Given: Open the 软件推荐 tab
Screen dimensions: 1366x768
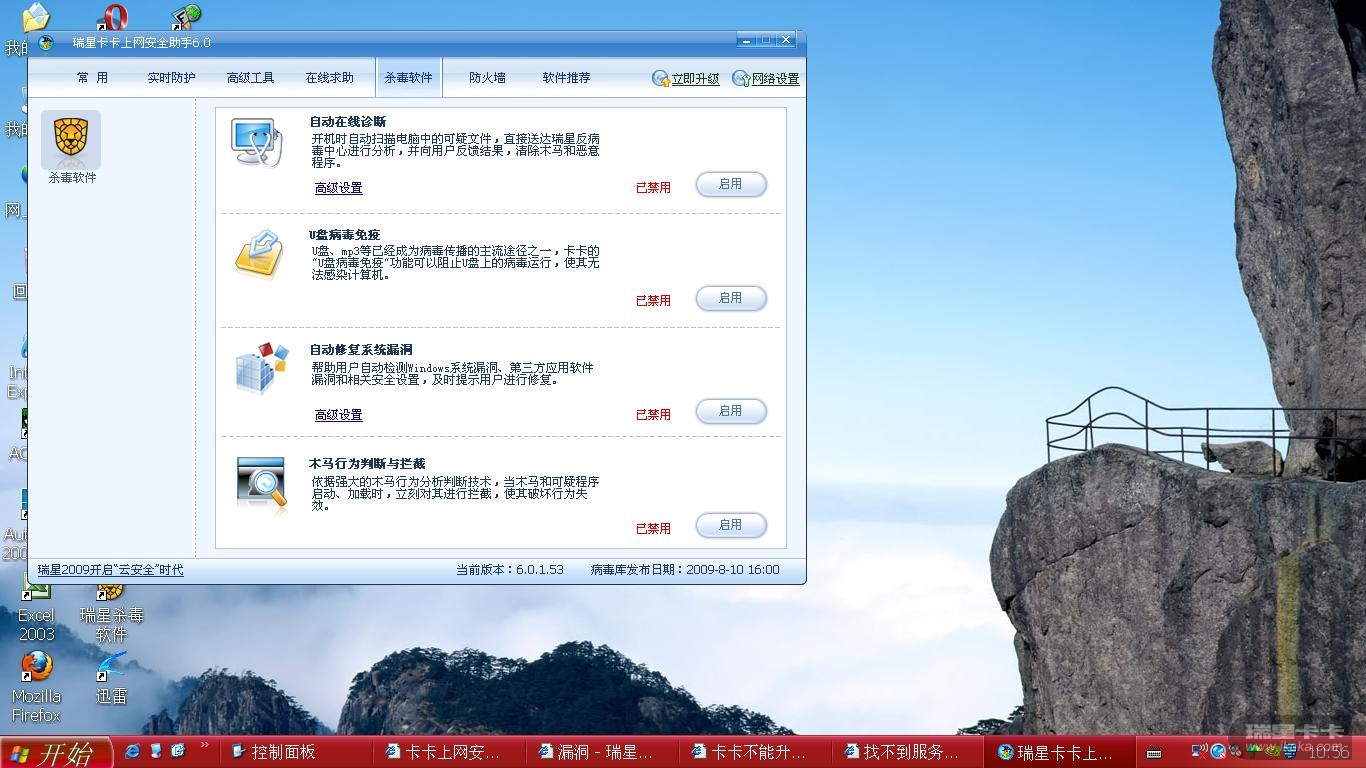Looking at the screenshot, I should click(567, 78).
